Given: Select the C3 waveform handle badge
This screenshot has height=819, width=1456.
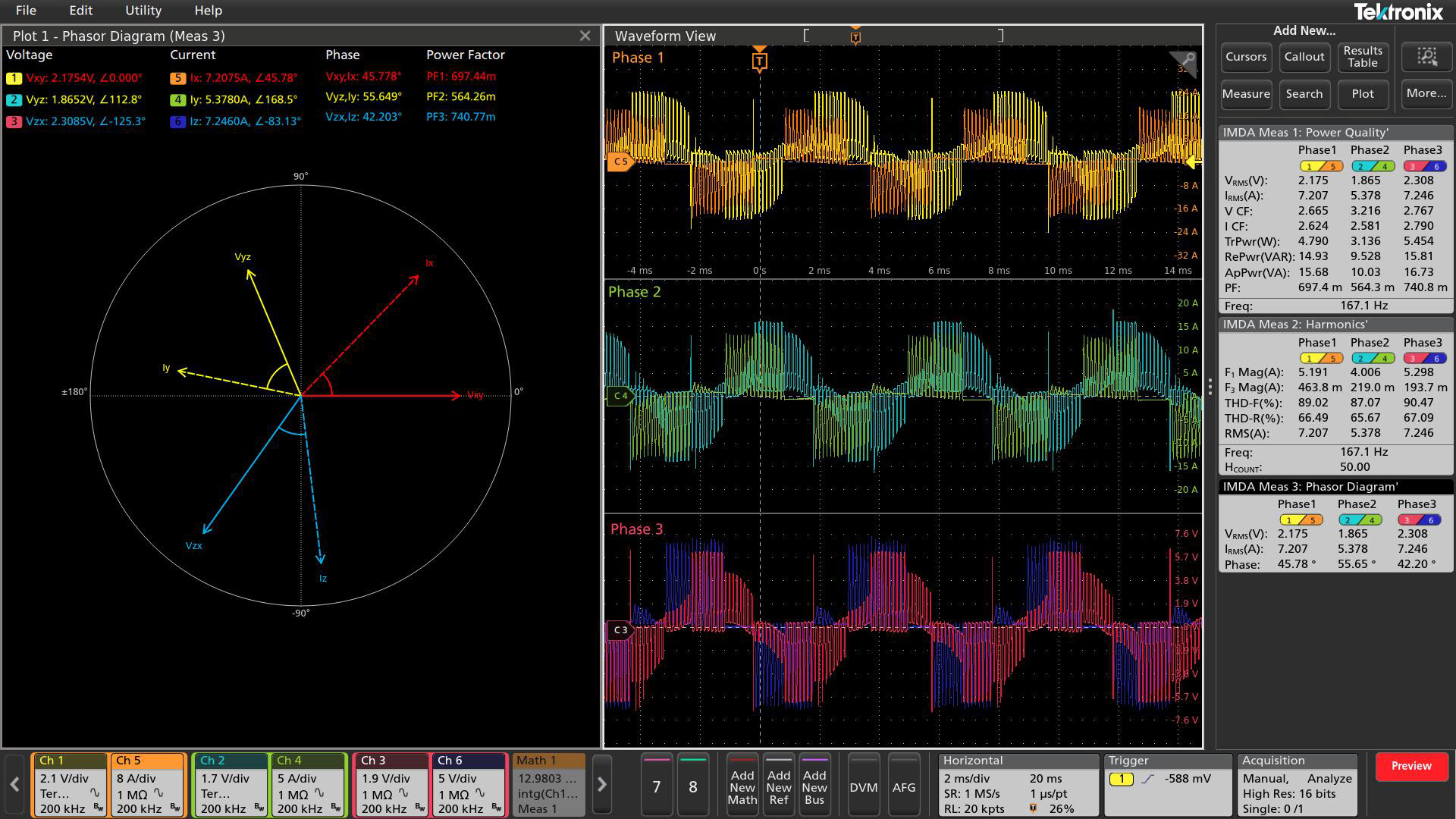Looking at the screenshot, I should click(620, 629).
